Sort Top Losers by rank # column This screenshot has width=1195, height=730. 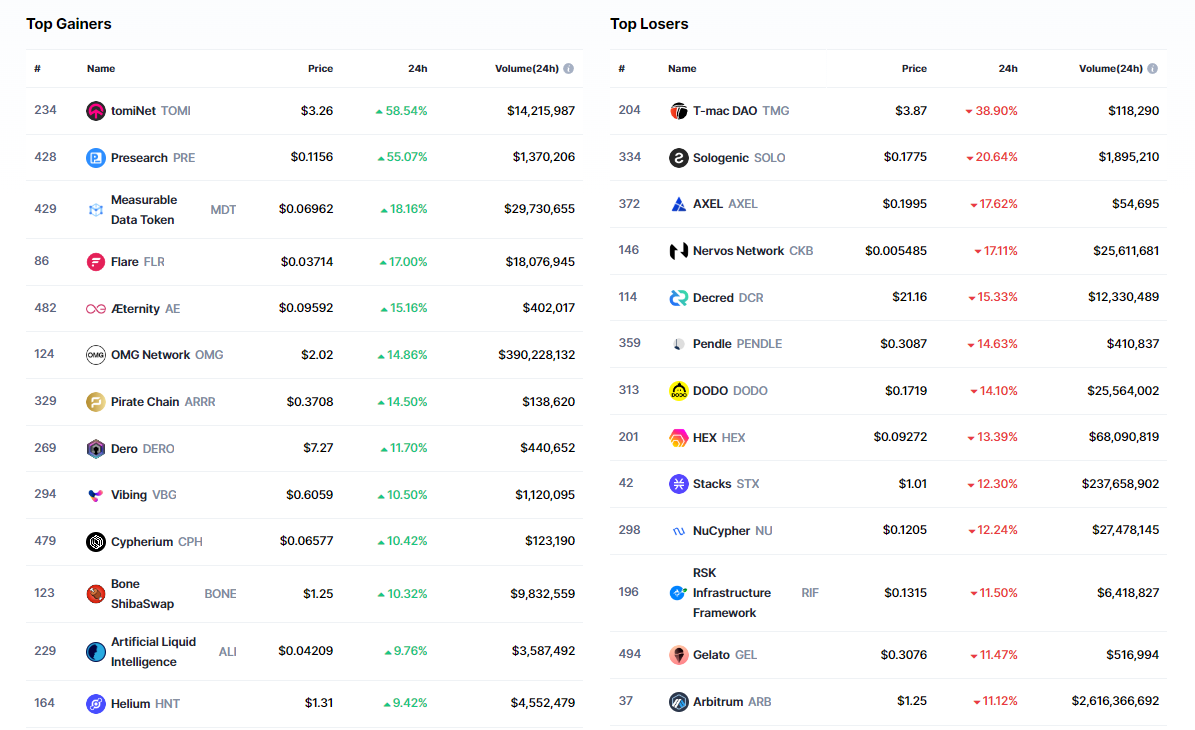[621, 69]
